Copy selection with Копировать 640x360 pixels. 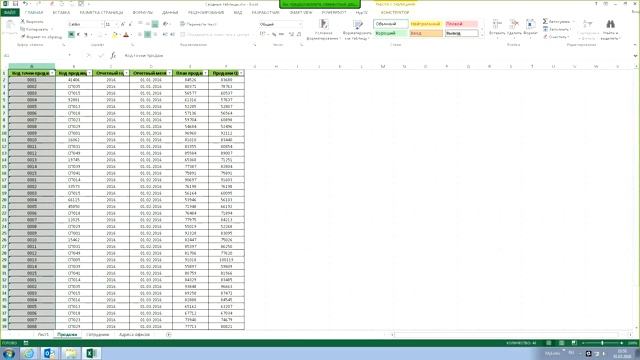click(x=34, y=29)
